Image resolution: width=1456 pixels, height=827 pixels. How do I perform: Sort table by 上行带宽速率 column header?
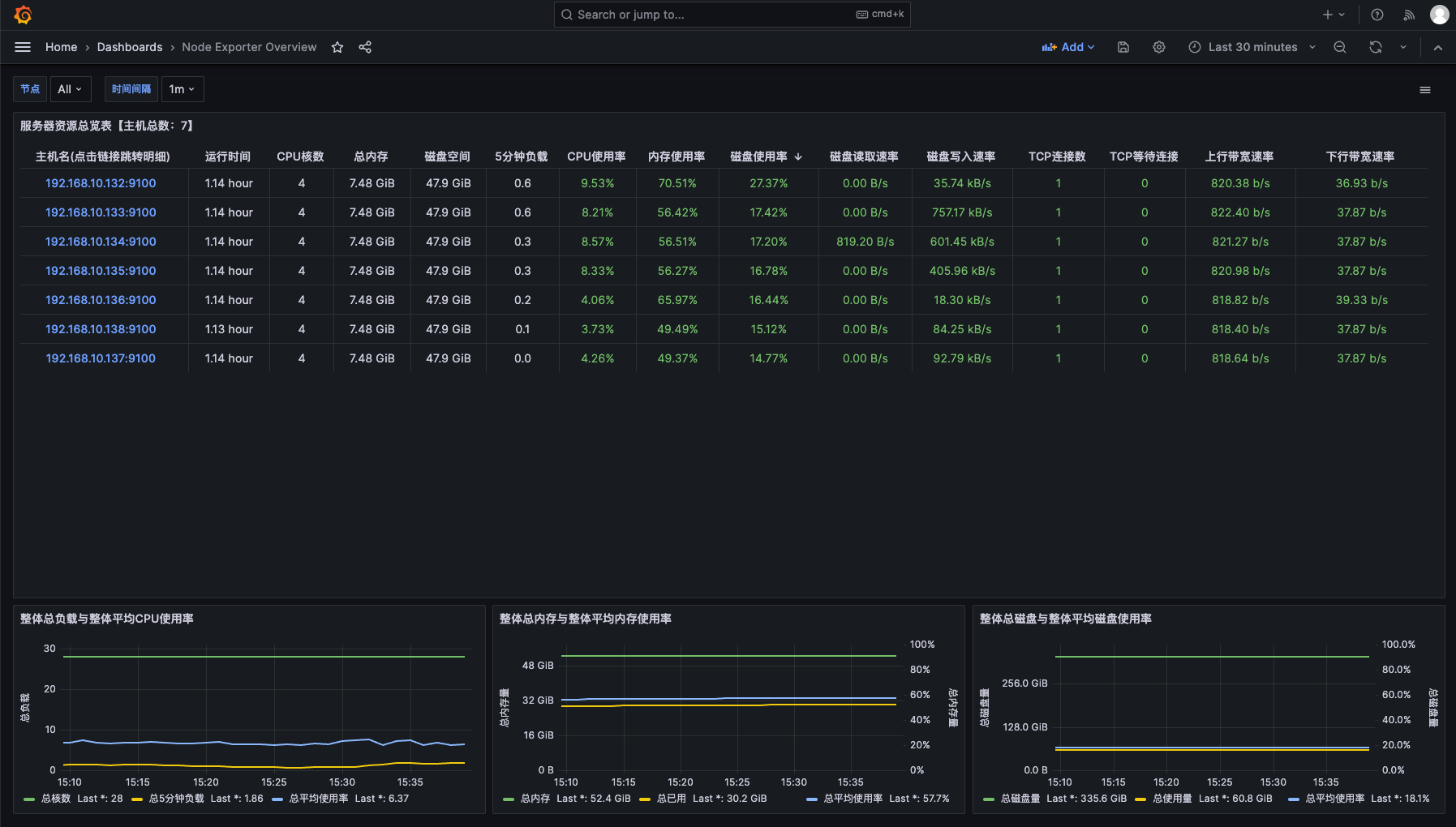pos(1239,156)
